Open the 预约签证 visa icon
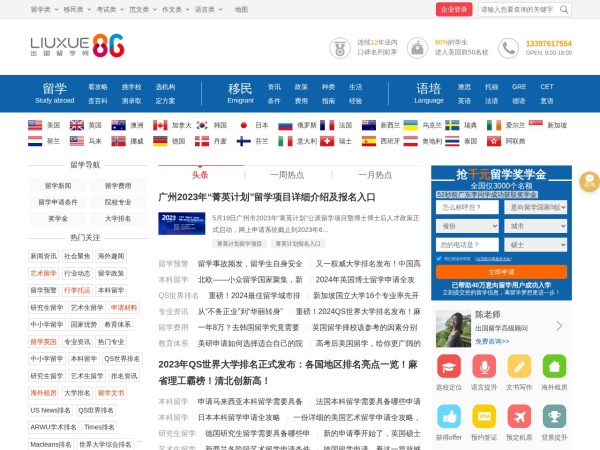This screenshot has width=600, height=450. [484, 418]
